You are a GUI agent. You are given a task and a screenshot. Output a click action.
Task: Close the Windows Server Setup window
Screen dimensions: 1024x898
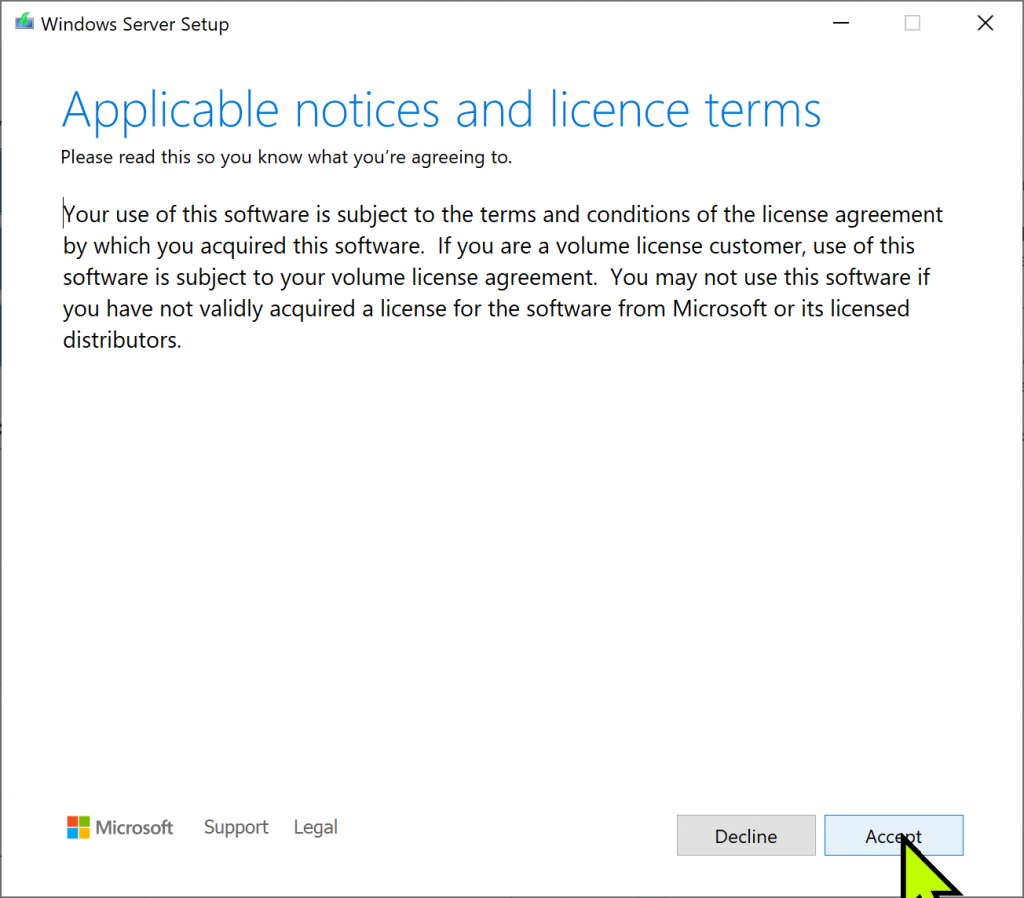[x=985, y=24]
